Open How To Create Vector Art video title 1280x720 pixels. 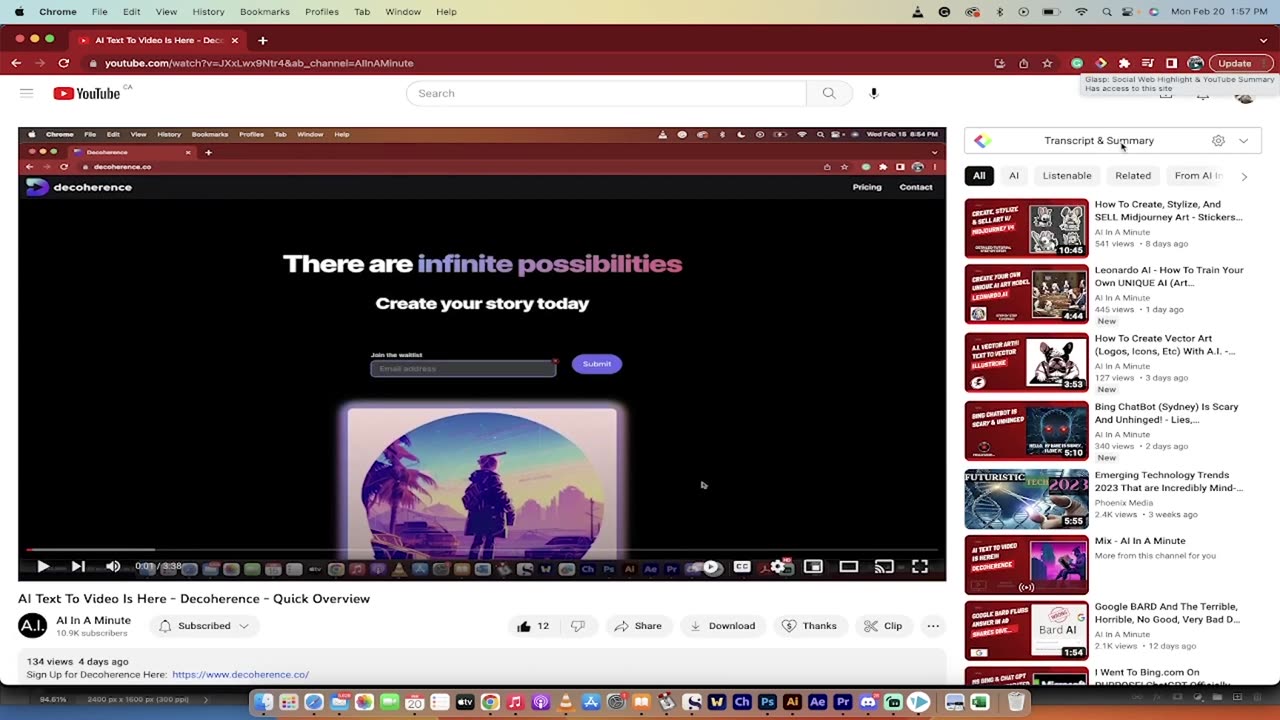pyautogui.click(x=1165, y=345)
